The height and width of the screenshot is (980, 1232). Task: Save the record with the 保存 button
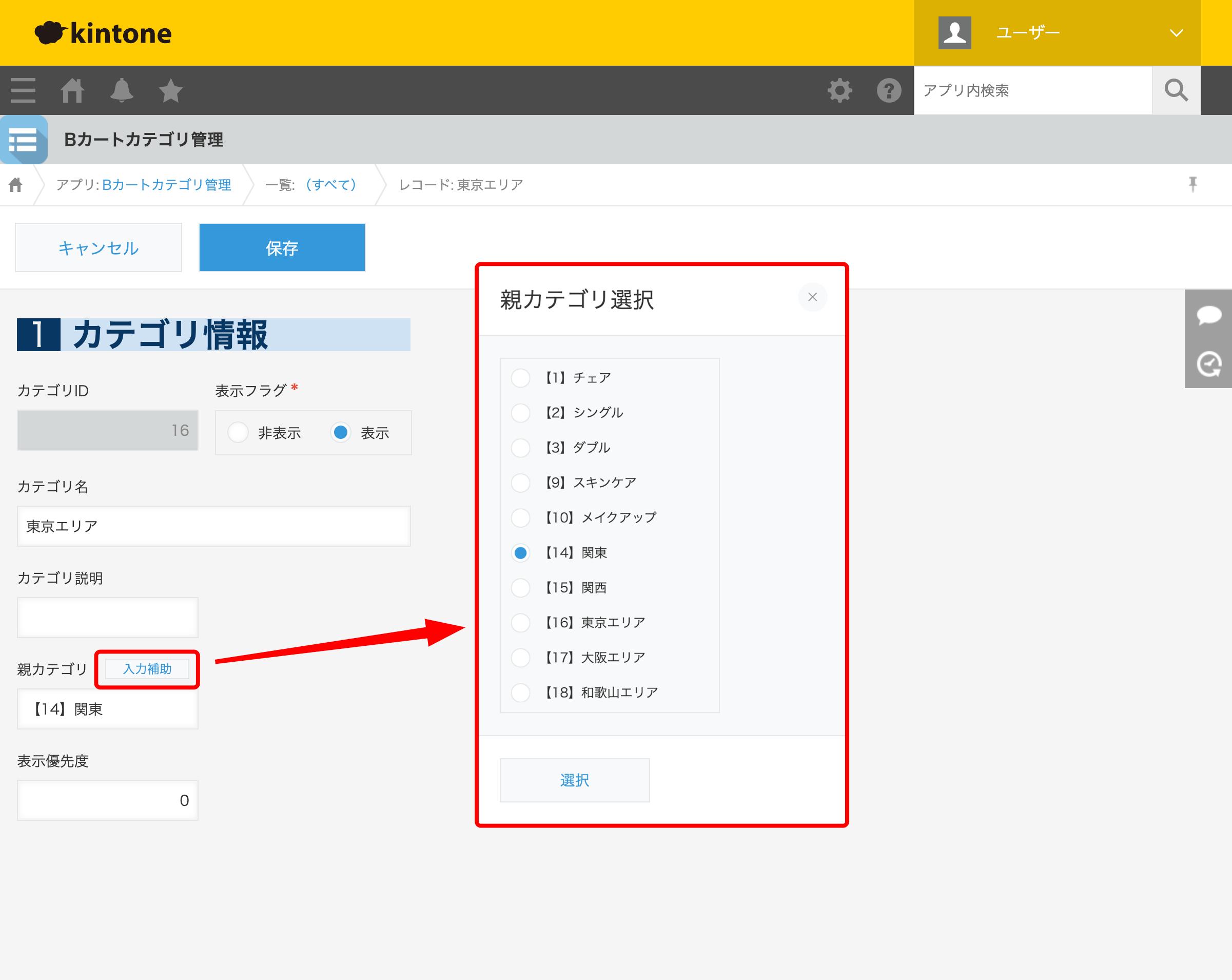pos(282,247)
